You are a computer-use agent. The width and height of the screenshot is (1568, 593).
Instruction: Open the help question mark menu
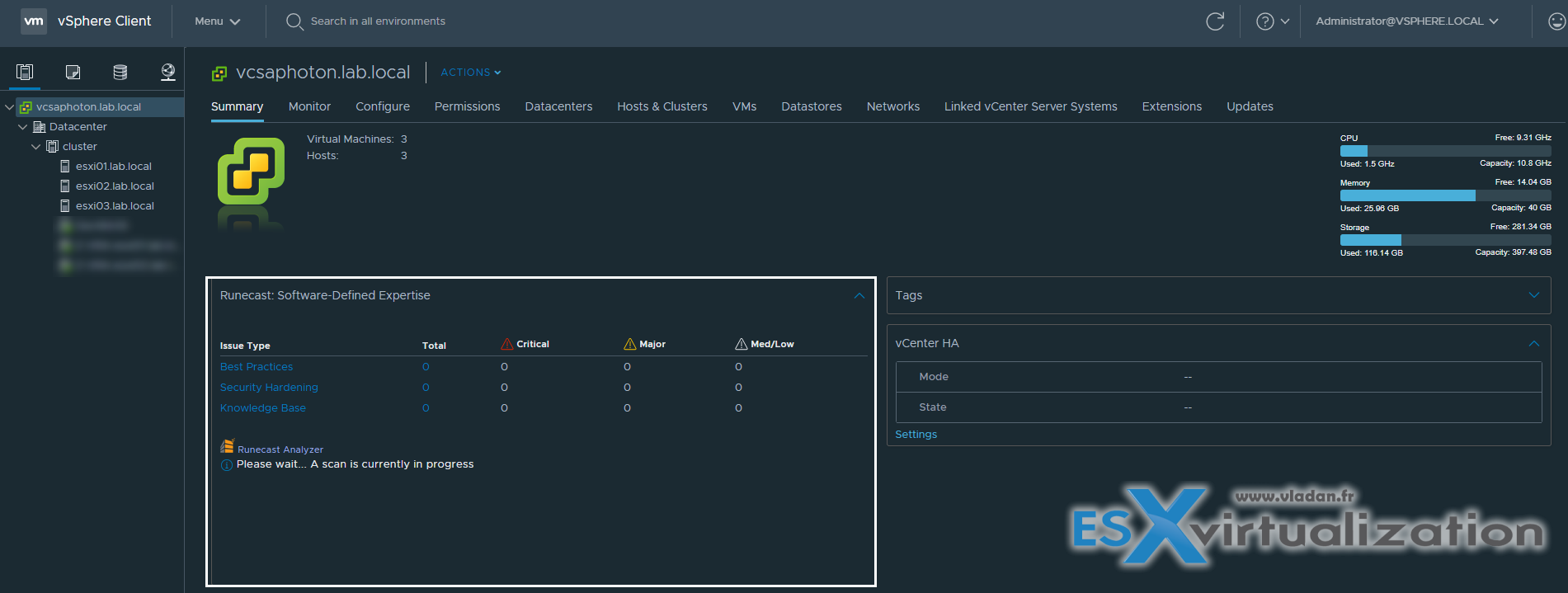click(1272, 21)
